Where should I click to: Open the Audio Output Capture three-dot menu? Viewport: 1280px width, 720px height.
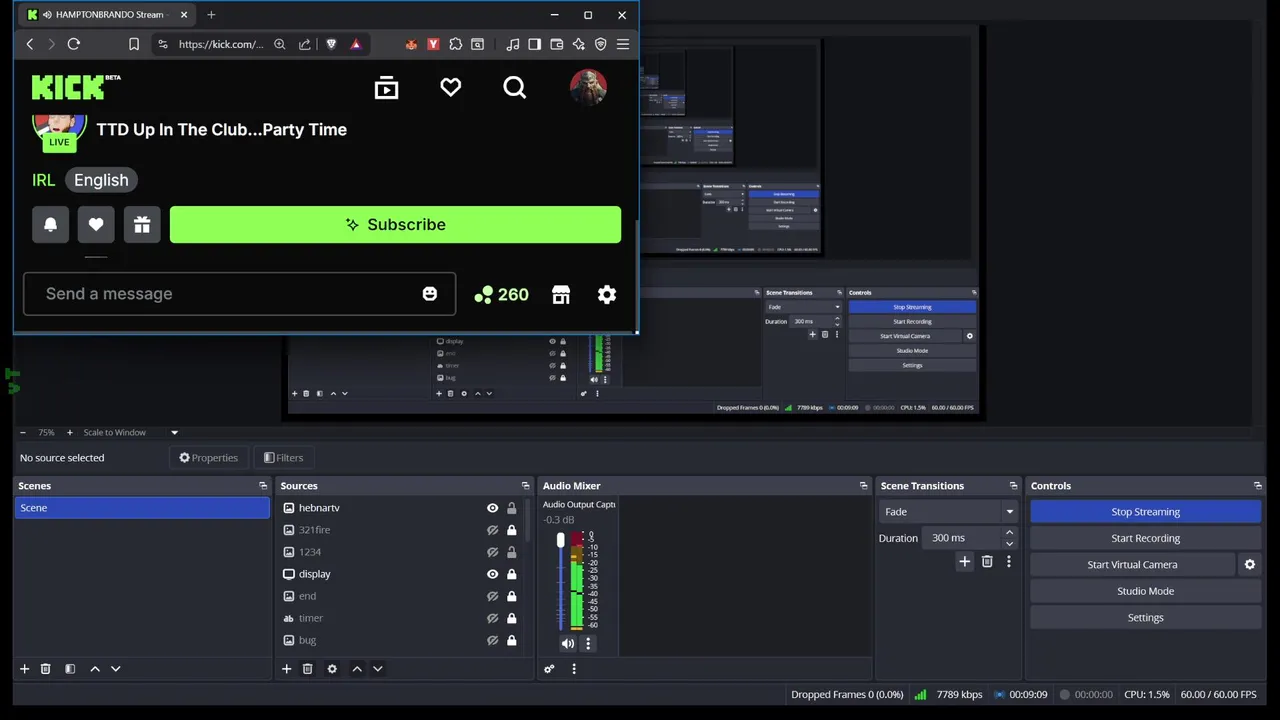[588, 644]
